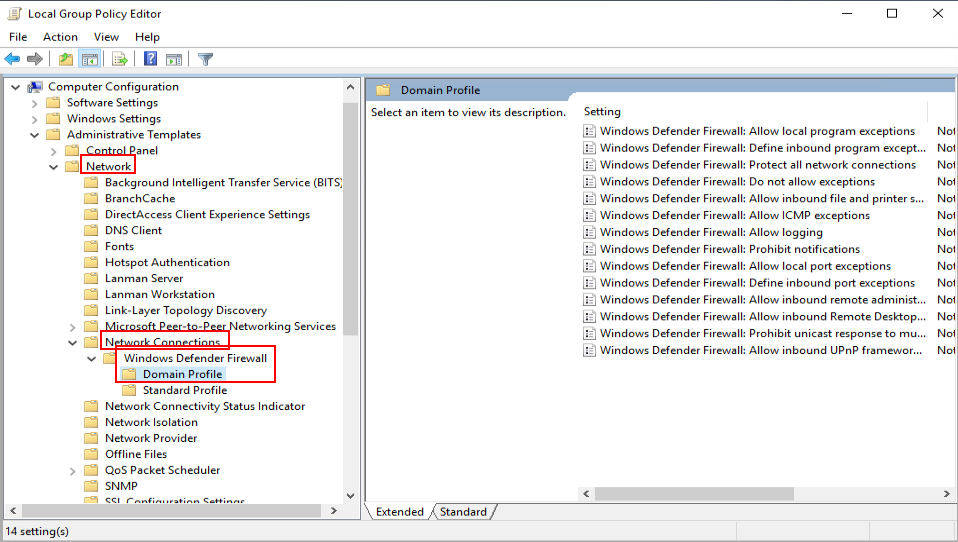Click the Lanman Server folder icon
This screenshot has width=958, height=542.
pos(91,278)
